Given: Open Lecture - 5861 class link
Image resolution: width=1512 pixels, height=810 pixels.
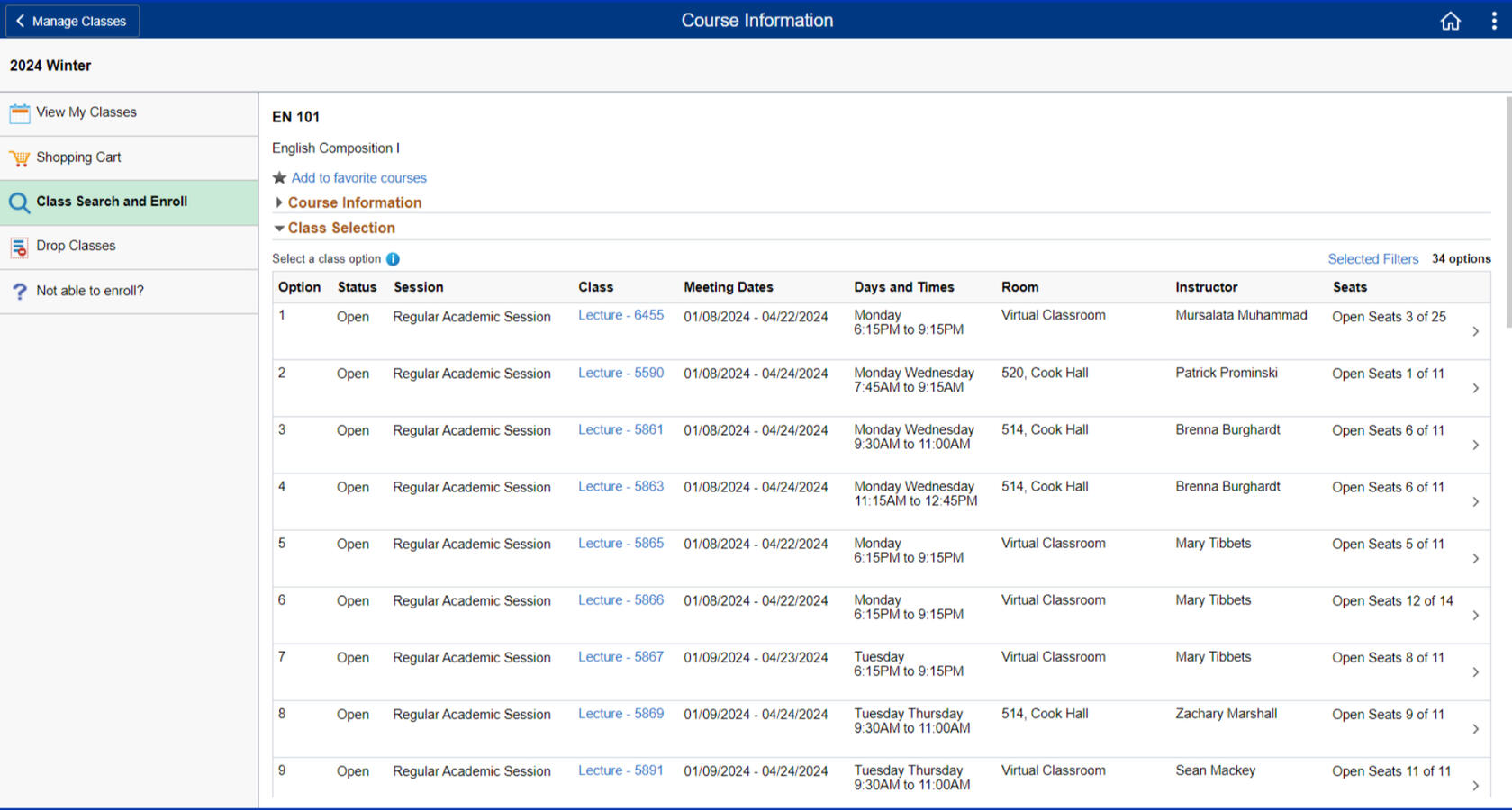Looking at the screenshot, I should click(x=620, y=430).
